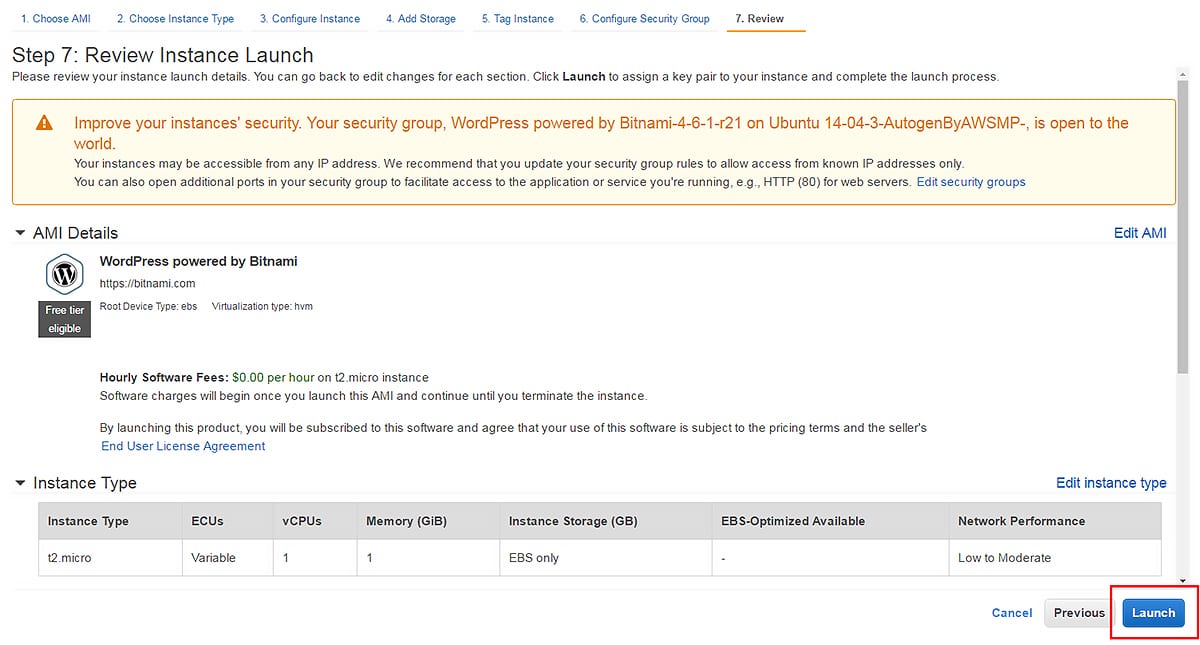
Task: Click the https://bitnami.com text
Action: click(148, 283)
